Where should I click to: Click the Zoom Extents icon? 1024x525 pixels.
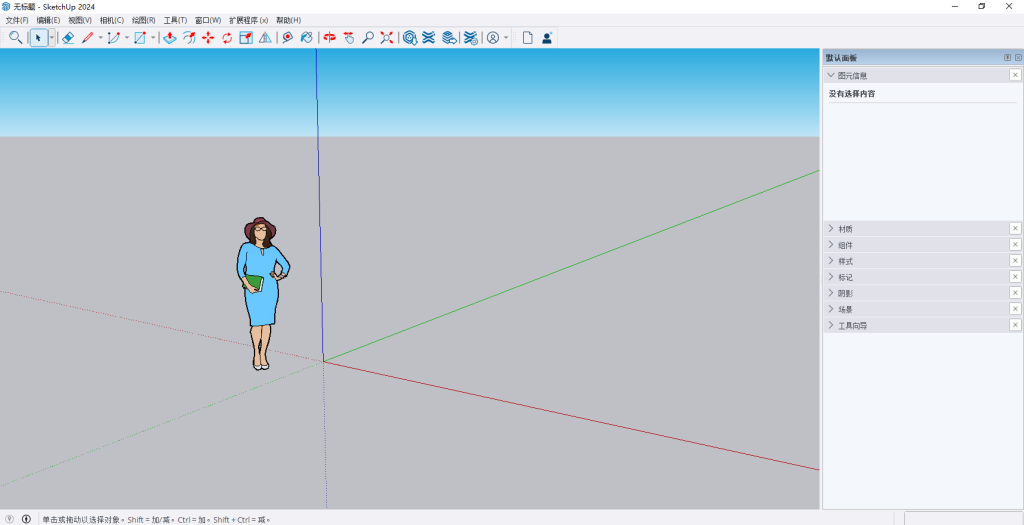[x=386, y=38]
